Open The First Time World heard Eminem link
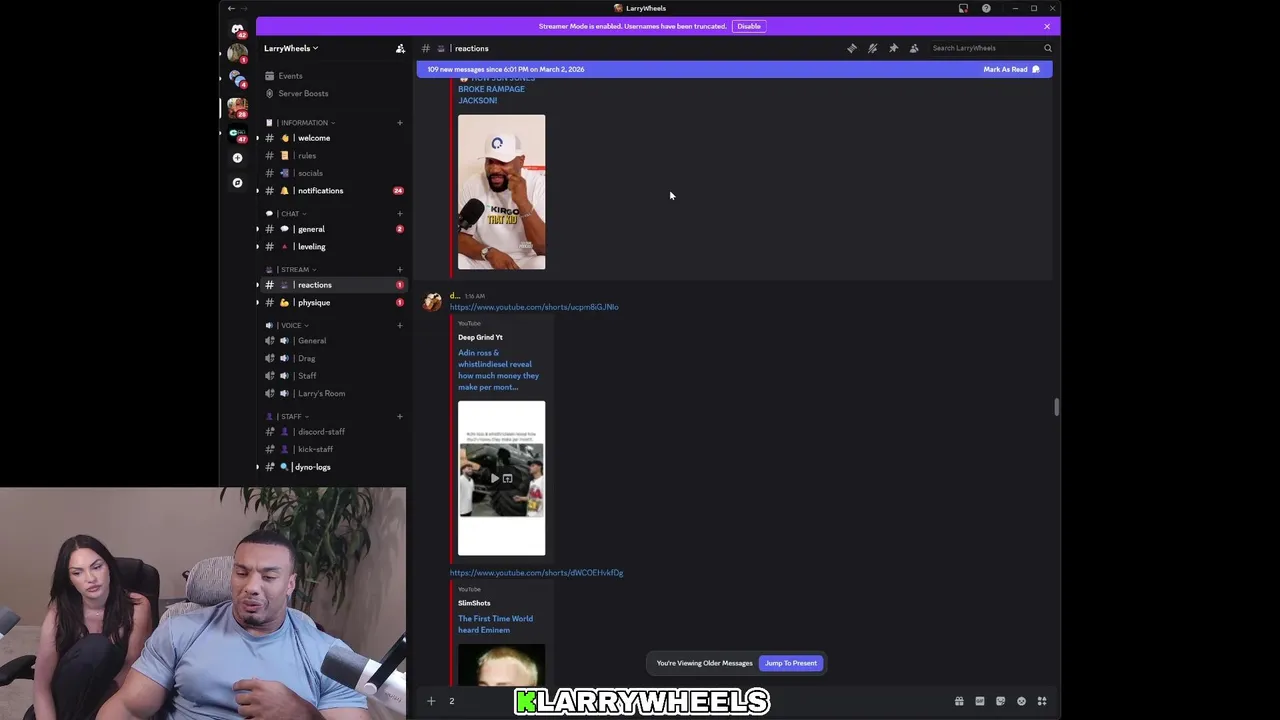Screen dimensions: 1280x720 pyautogui.click(x=495, y=624)
